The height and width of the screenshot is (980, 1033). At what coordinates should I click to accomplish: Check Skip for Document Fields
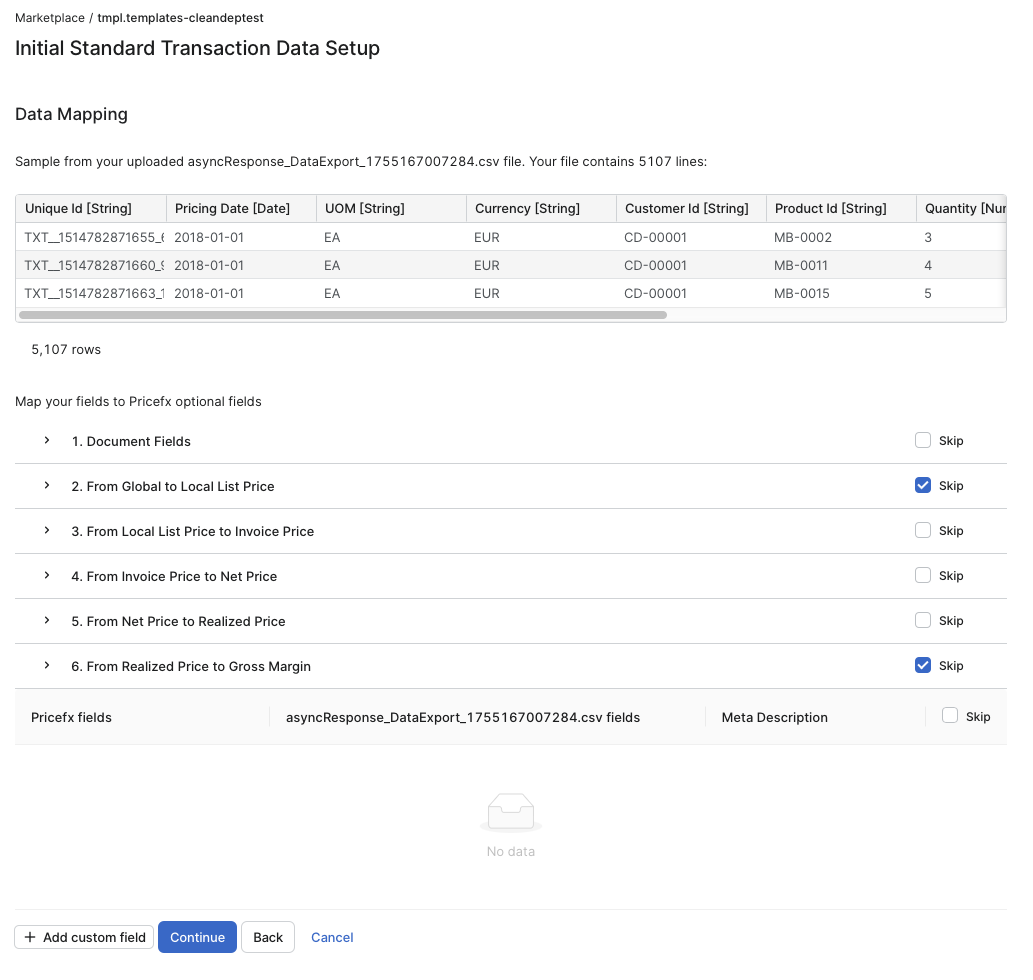[x=923, y=441]
